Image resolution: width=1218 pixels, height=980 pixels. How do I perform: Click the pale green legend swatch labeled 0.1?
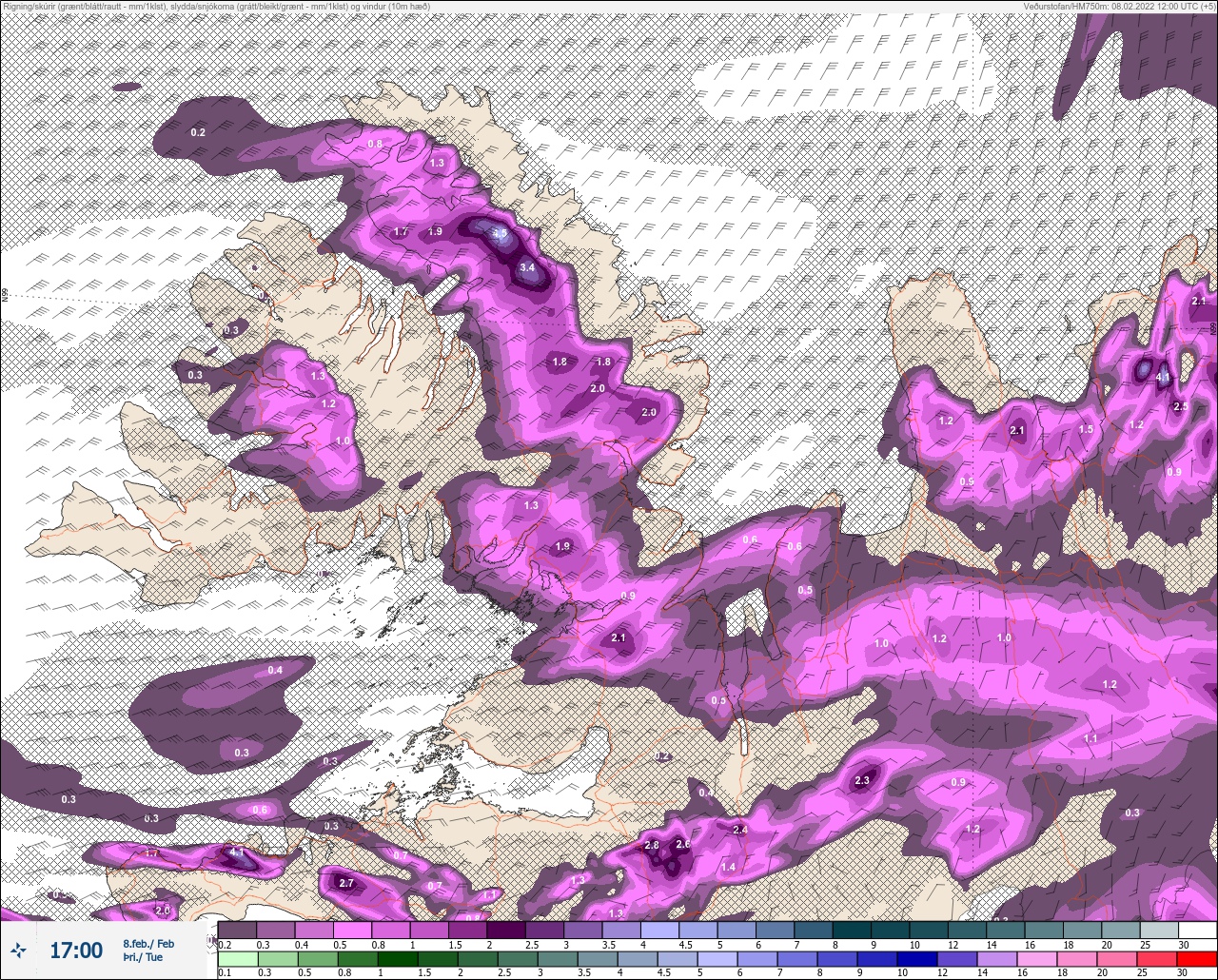pyautogui.click(x=238, y=959)
